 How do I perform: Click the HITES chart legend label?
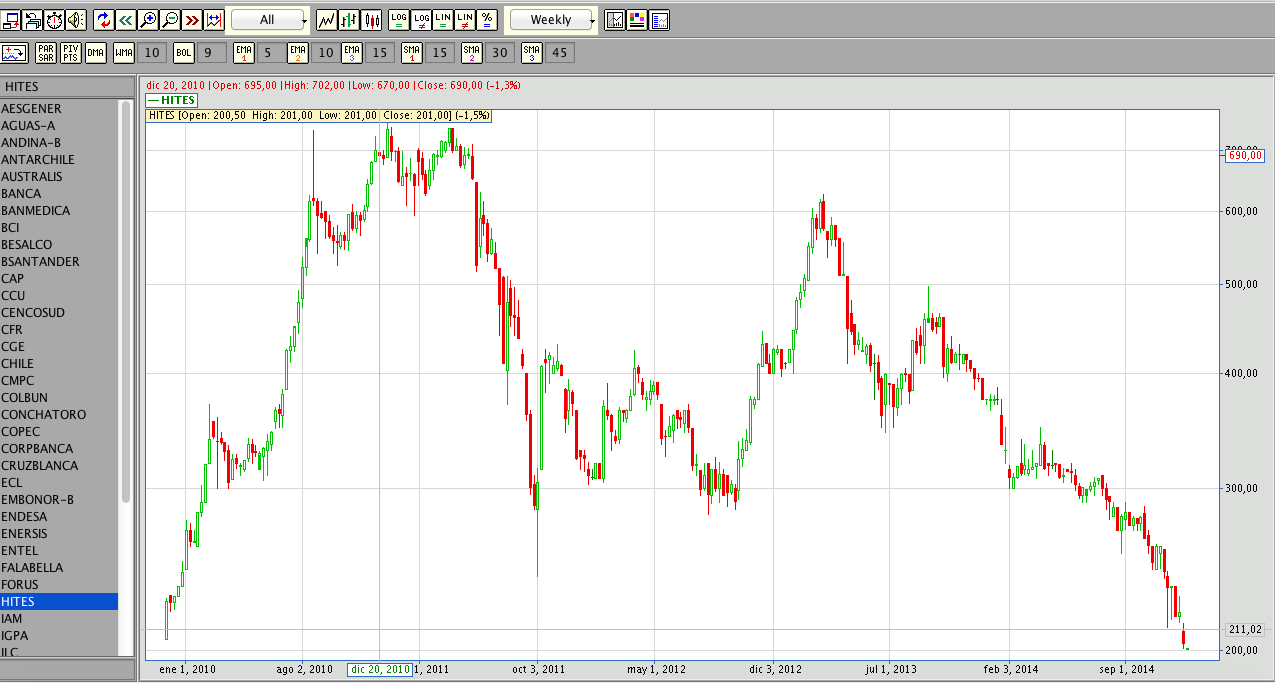[x=172, y=100]
